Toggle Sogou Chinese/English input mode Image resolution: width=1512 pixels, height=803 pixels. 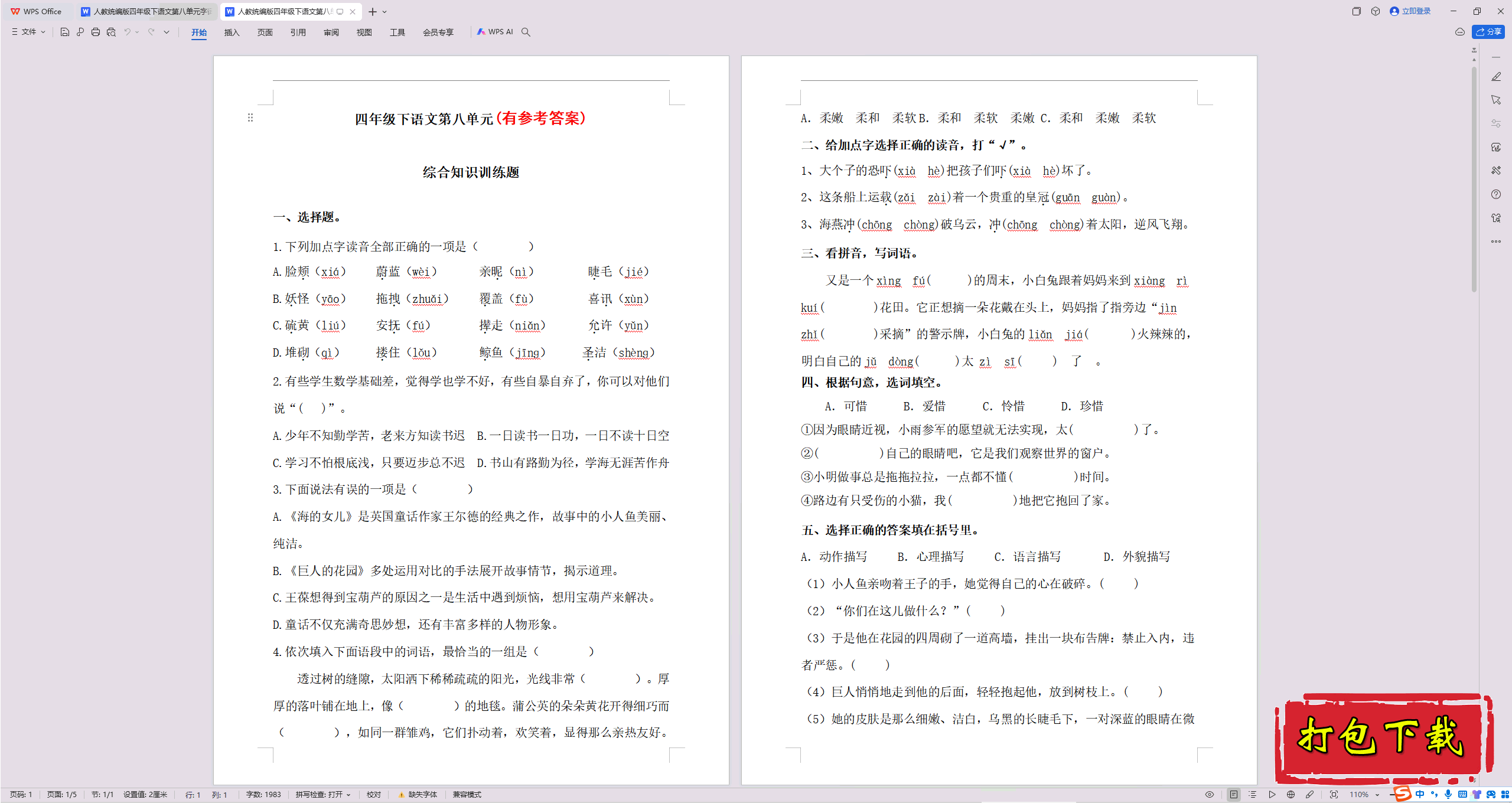[1420, 794]
